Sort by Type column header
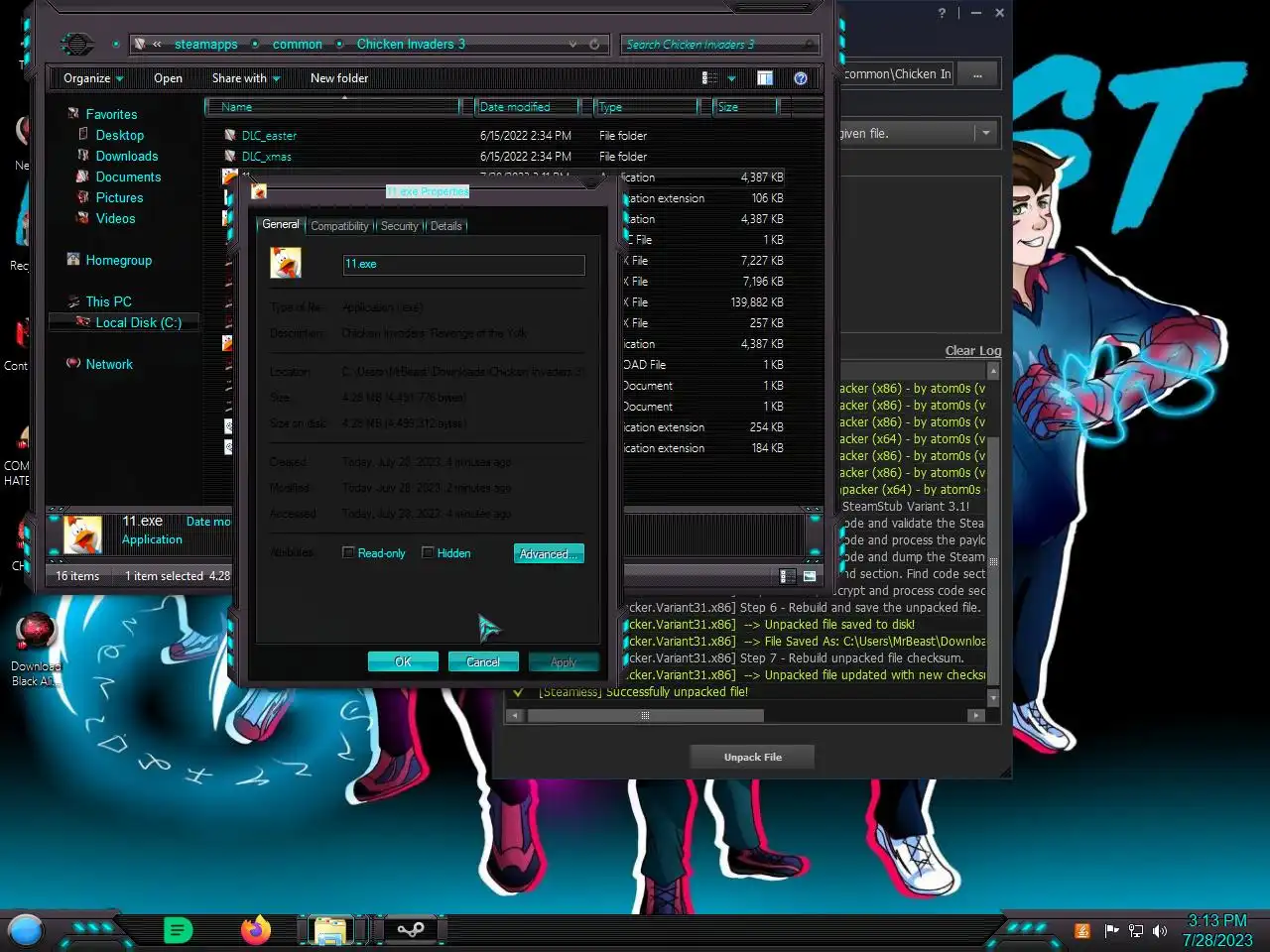1270x952 pixels. click(x=646, y=106)
